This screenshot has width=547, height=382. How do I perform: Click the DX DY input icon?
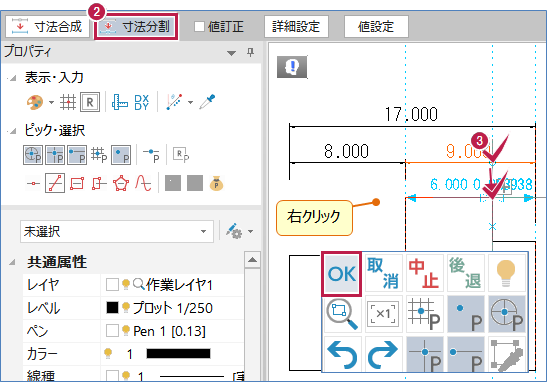click(x=141, y=102)
